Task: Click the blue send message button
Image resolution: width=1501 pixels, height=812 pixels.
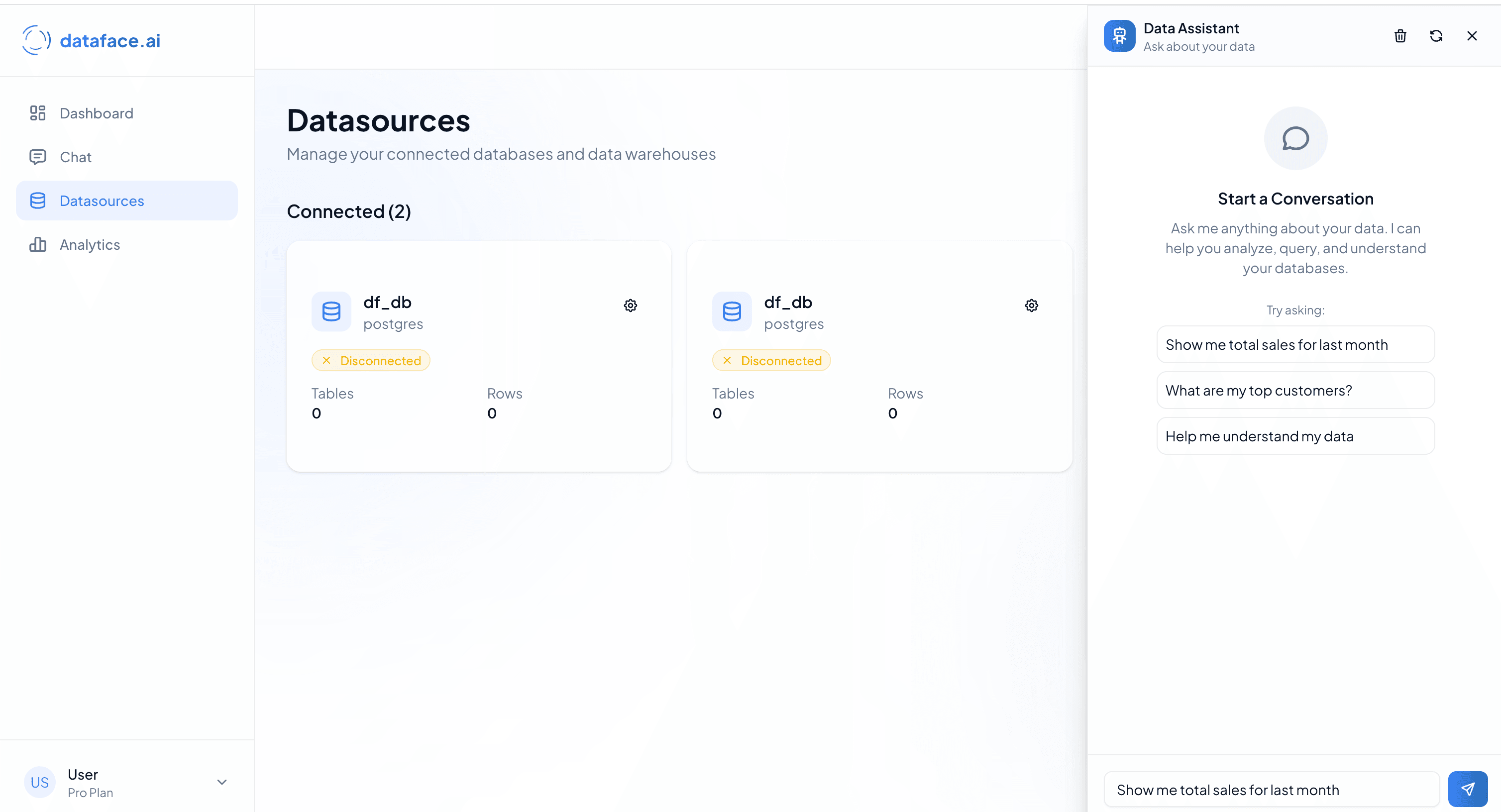Action: [1467, 789]
